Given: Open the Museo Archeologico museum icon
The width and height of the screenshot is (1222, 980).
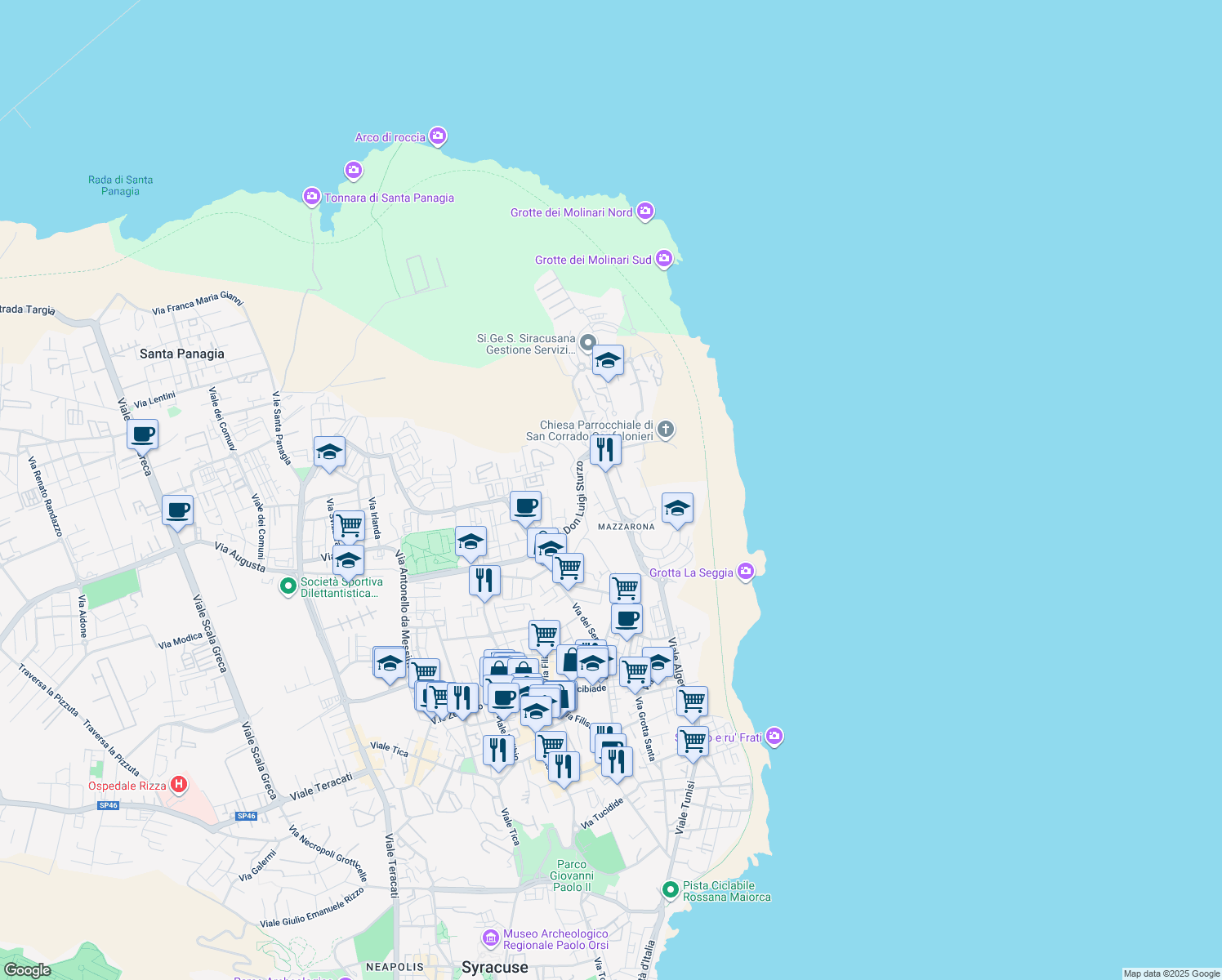Looking at the screenshot, I should 490,938.
